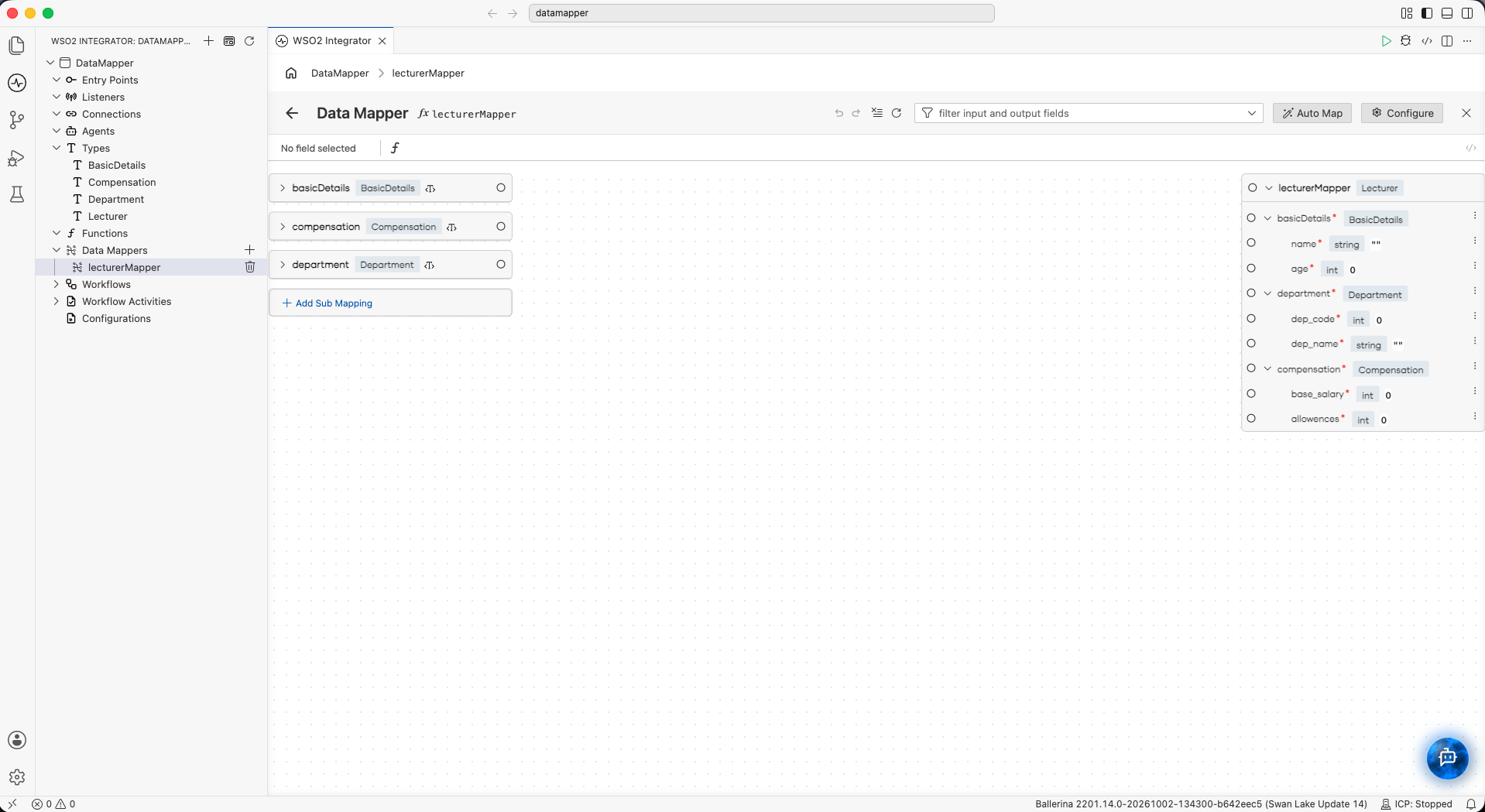The width and height of the screenshot is (1485, 812).
Task: Click the Debug bug icon in editor toolbar
Action: (1406, 41)
